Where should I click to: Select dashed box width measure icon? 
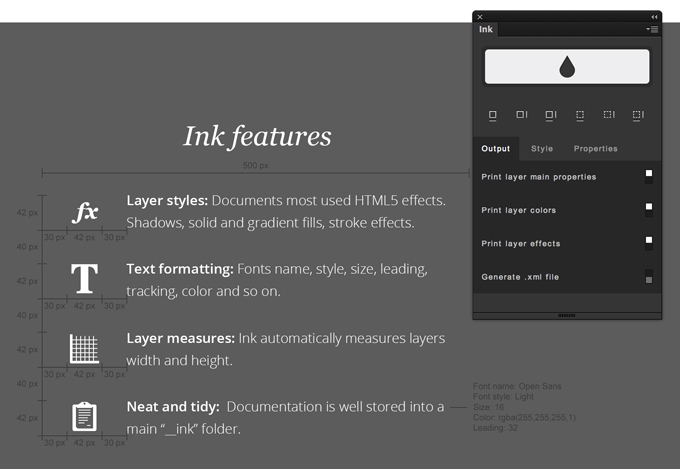pos(580,115)
